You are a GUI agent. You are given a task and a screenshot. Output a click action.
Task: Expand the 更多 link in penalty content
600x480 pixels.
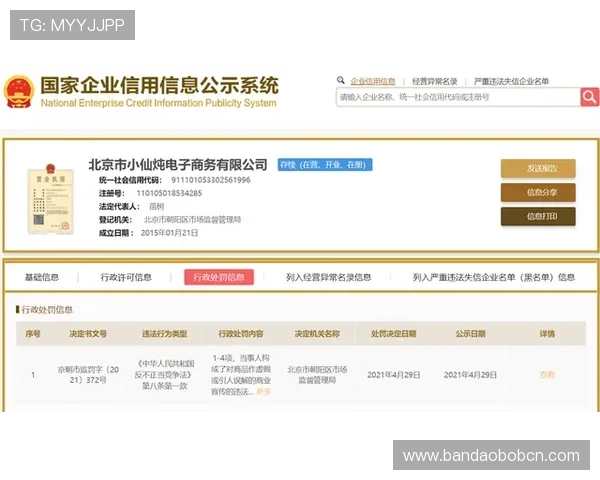(263, 392)
